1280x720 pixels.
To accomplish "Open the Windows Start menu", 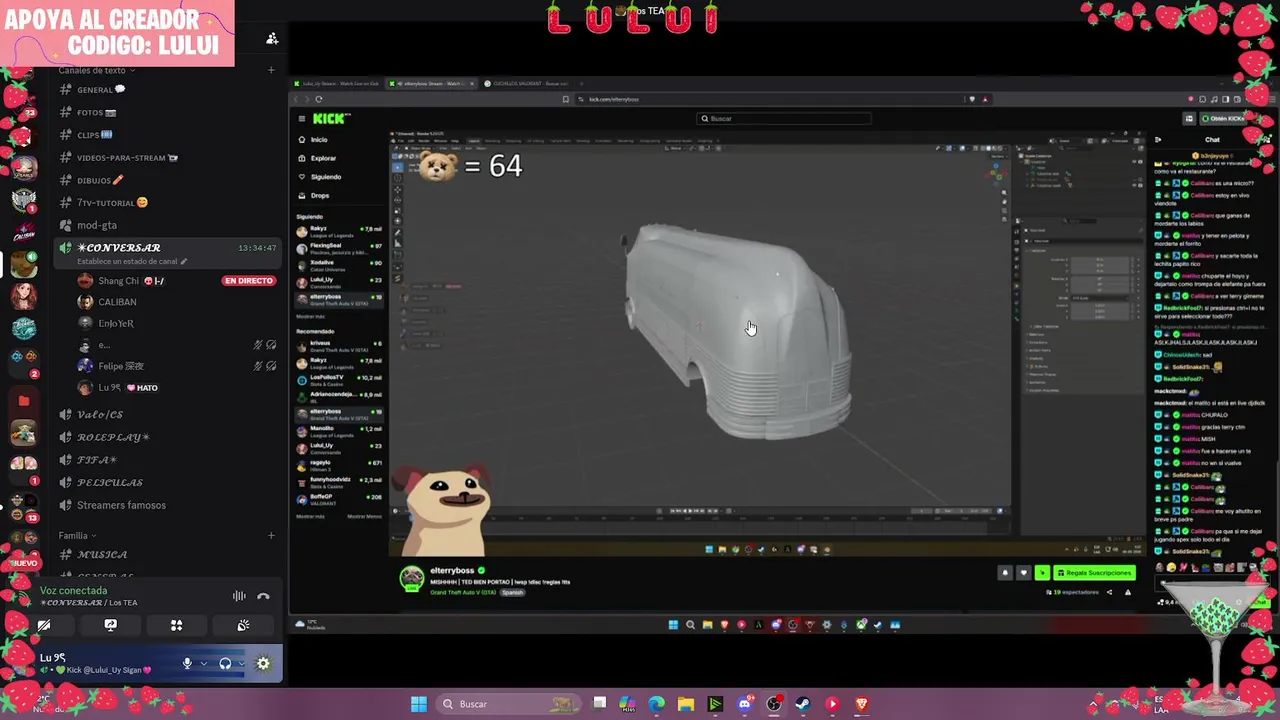I will point(419,704).
